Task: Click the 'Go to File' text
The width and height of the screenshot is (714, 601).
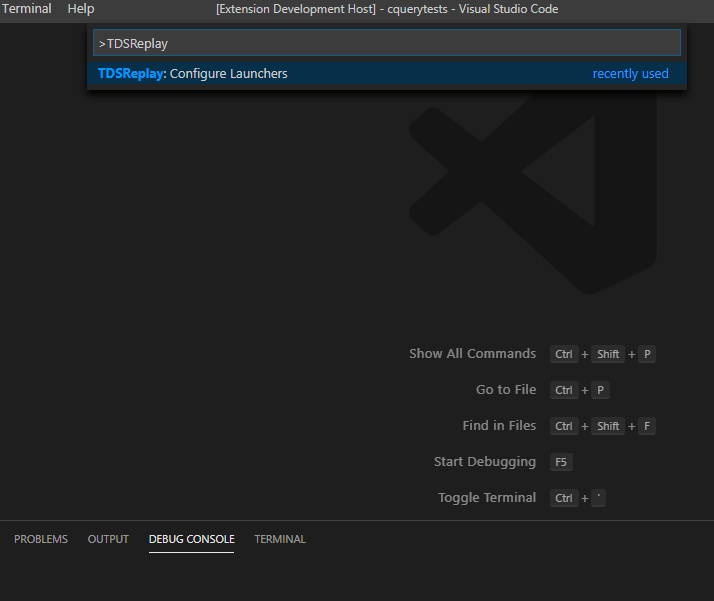Action: [506, 390]
